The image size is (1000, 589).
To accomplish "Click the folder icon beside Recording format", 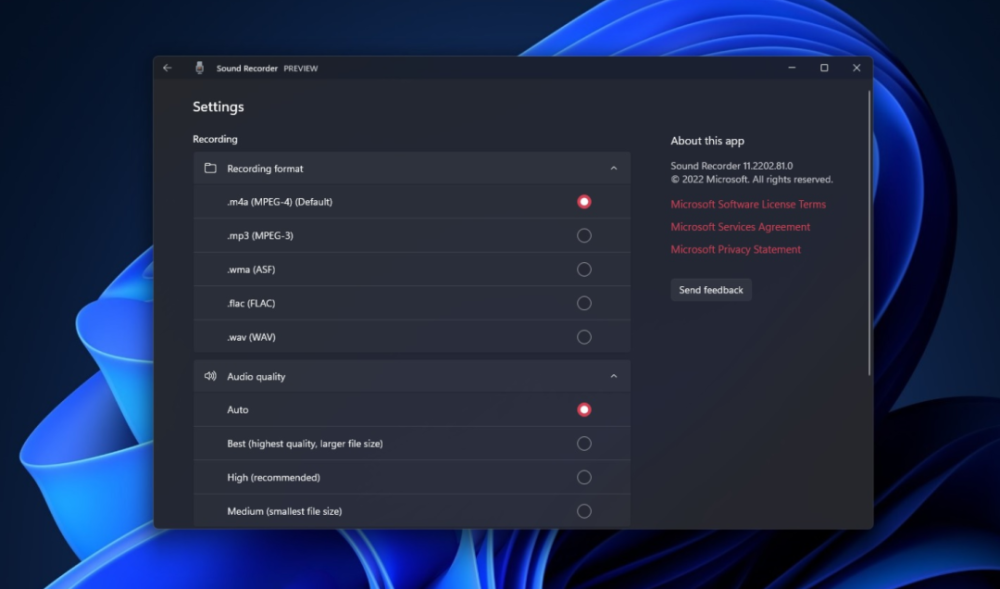I will [x=210, y=168].
